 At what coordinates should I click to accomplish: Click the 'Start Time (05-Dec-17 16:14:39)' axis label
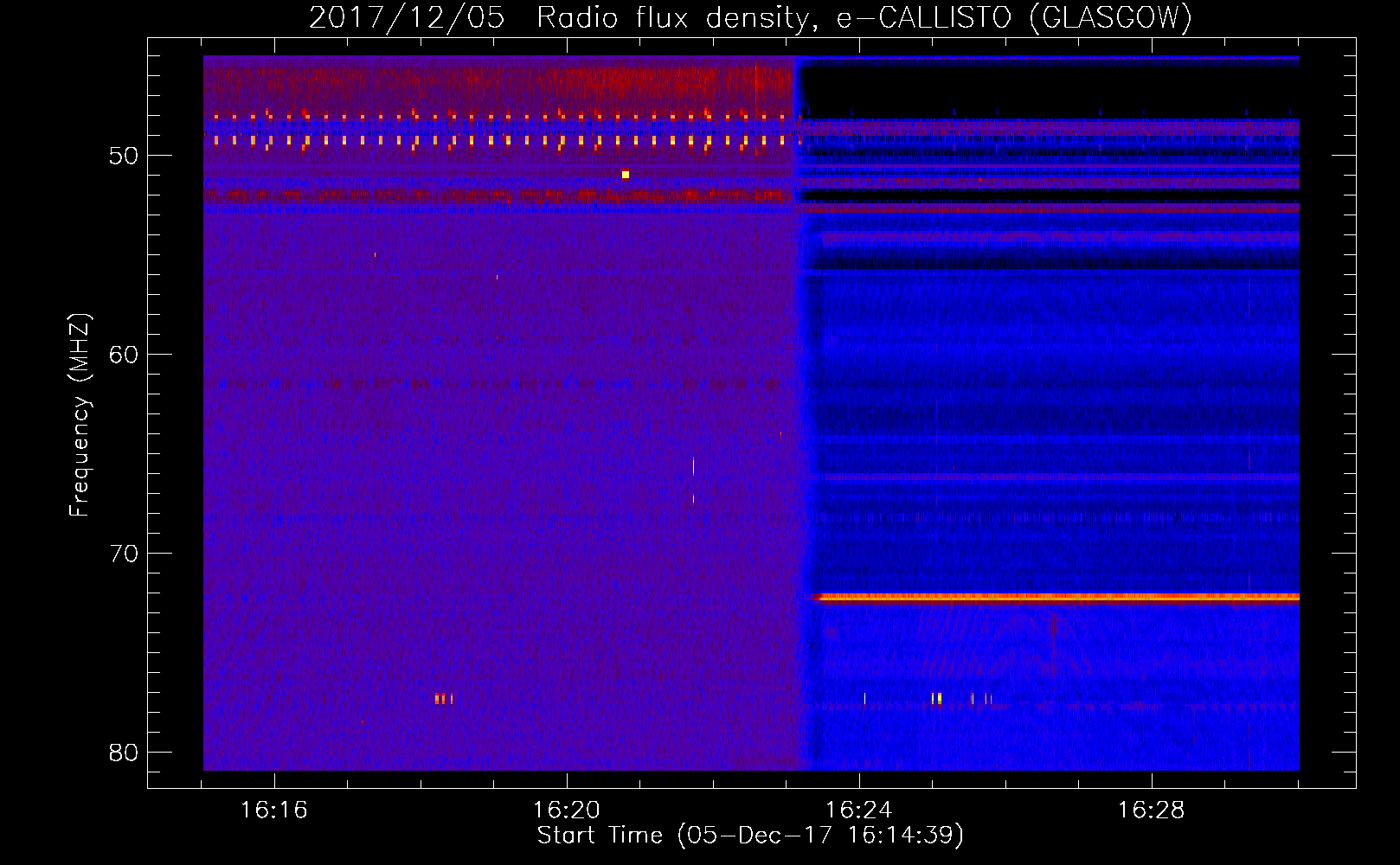[x=750, y=836]
